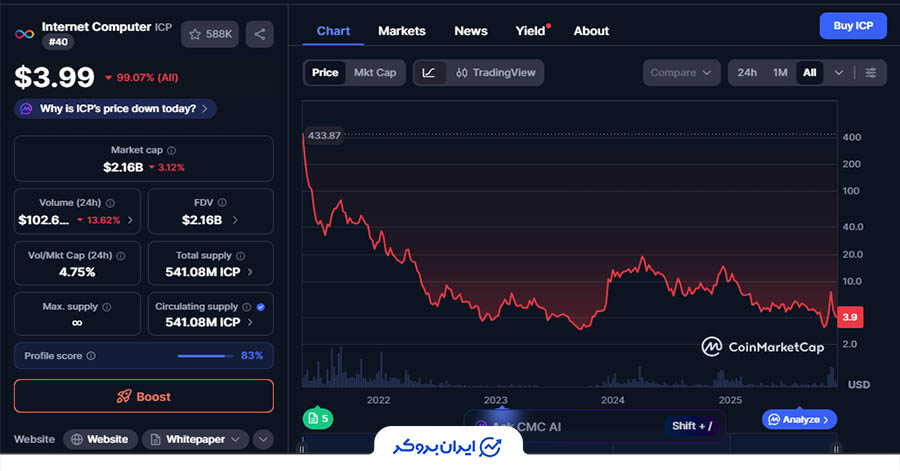Click the red 3.9 current price label

[850, 317]
